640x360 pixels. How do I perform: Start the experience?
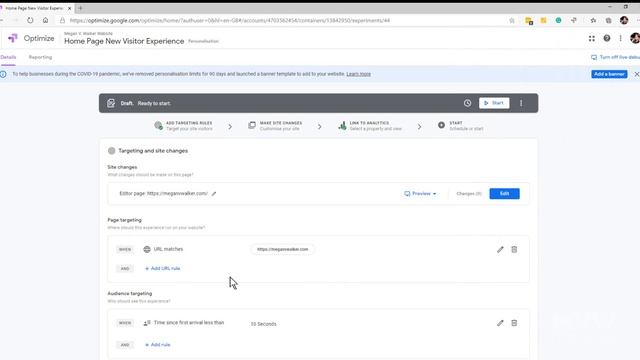pos(494,103)
